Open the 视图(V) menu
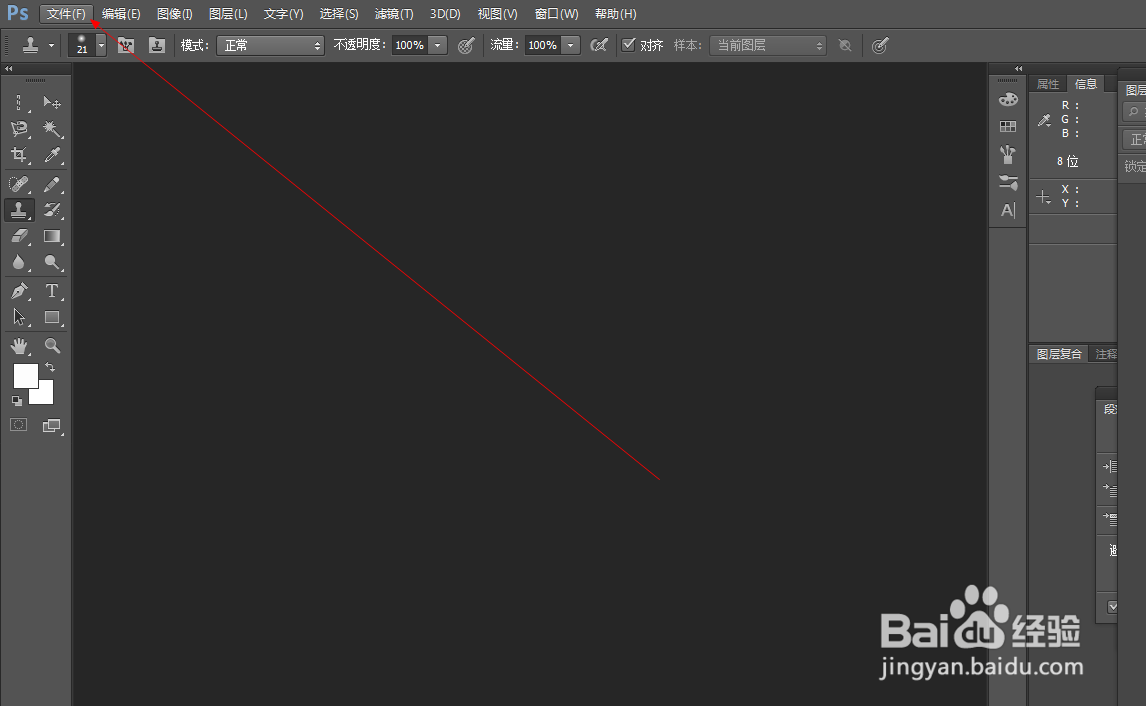Viewport: 1146px width, 706px height. tap(497, 14)
